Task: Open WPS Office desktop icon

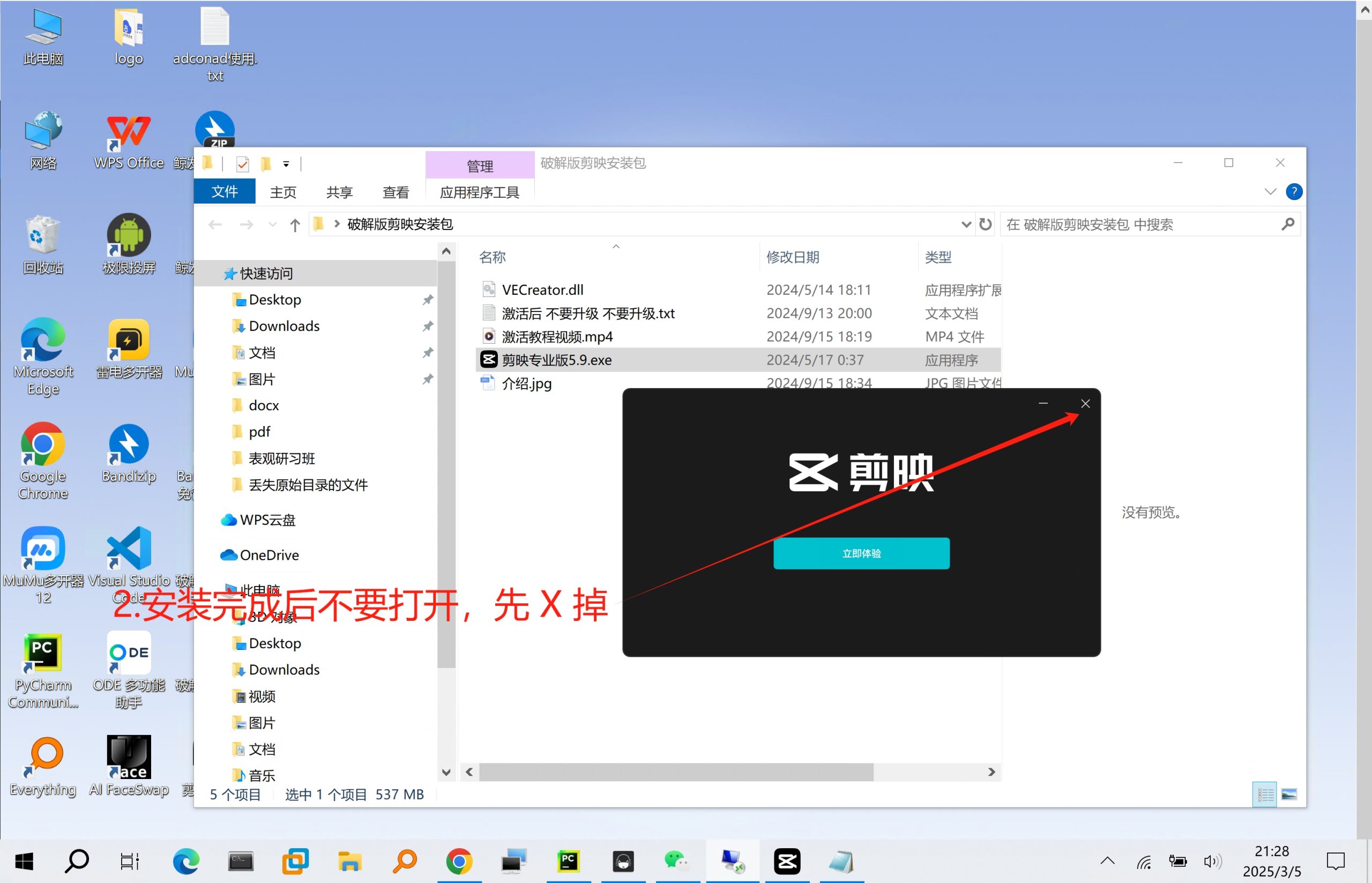Action: point(129,142)
